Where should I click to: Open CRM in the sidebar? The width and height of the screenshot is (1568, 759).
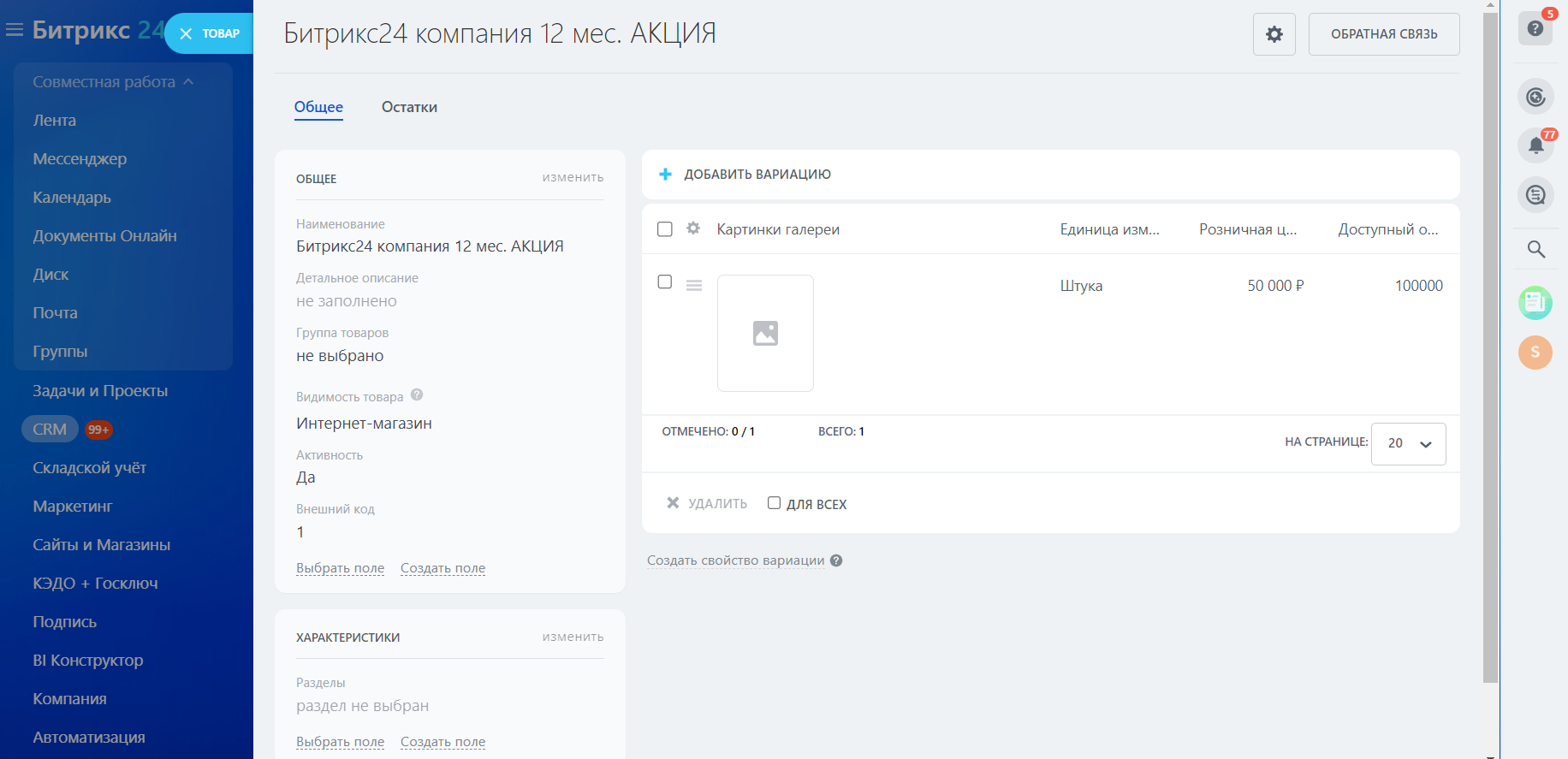(x=50, y=430)
